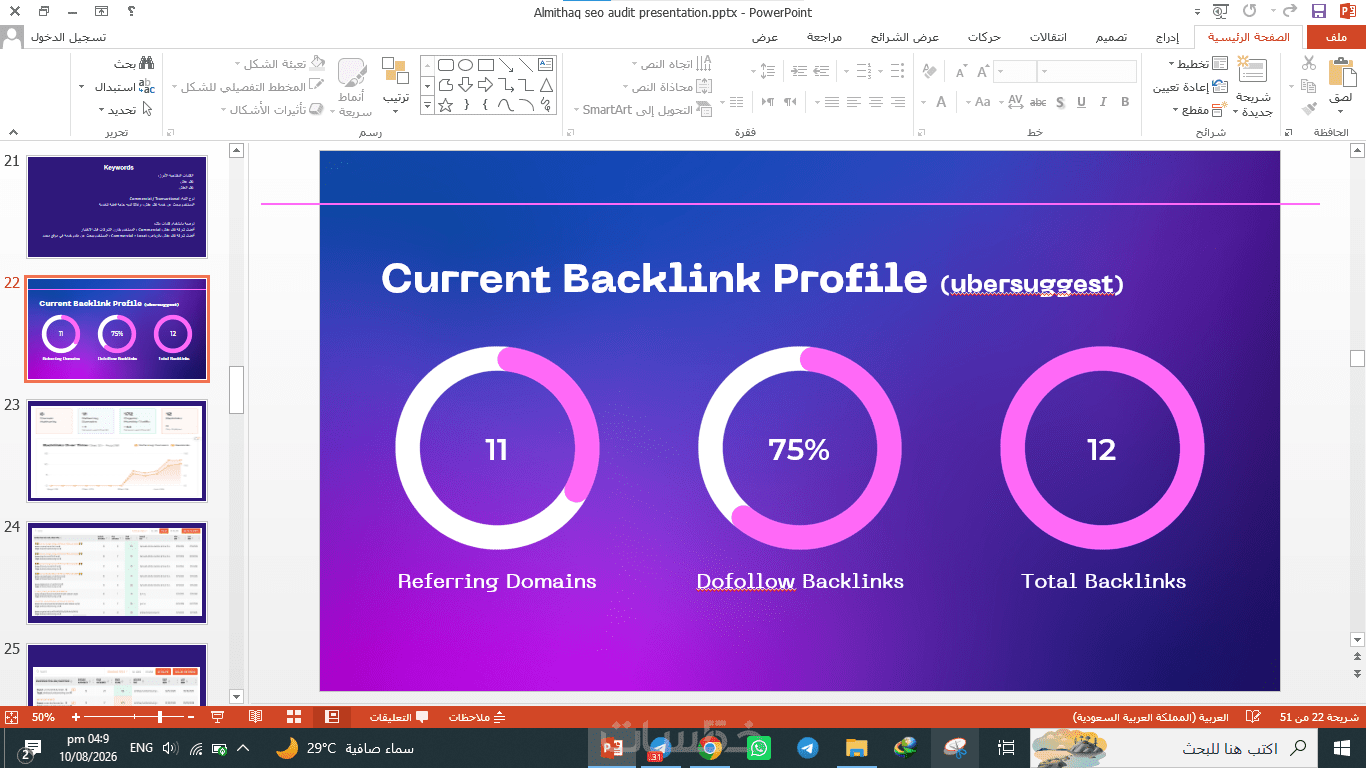Image resolution: width=1366 pixels, height=768 pixels.
Task: Start slideshow from beginning in quick access toolbar
Action: coord(1219,12)
